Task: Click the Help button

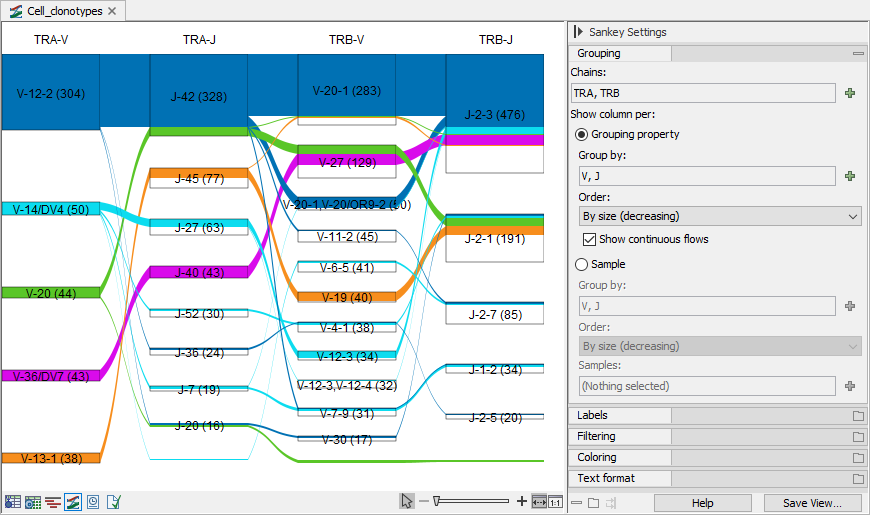Action: coord(702,503)
